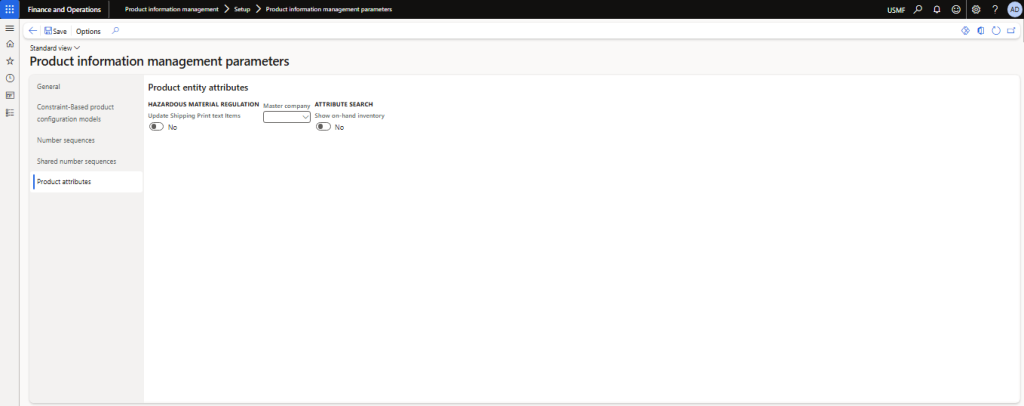This screenshot has width=1024, height=406.
Task: Click the notification bell icon
Action: (x=937, y=9)
